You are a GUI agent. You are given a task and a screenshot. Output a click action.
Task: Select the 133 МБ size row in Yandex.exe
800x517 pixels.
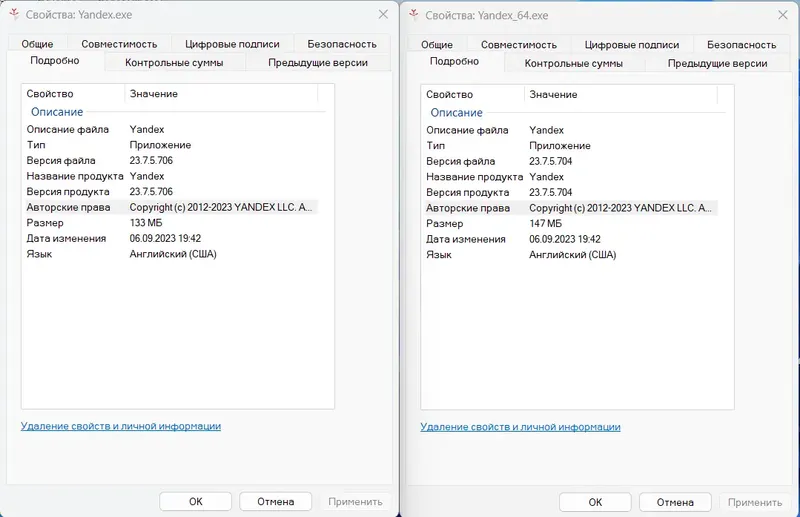point(150,223)
